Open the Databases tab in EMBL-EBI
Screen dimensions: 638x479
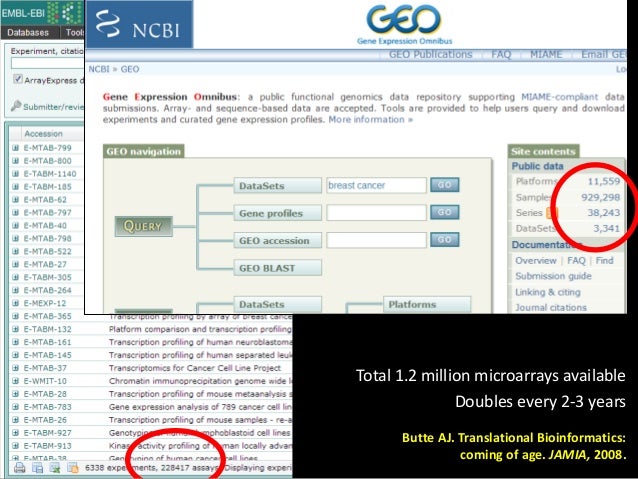[28, 33]
